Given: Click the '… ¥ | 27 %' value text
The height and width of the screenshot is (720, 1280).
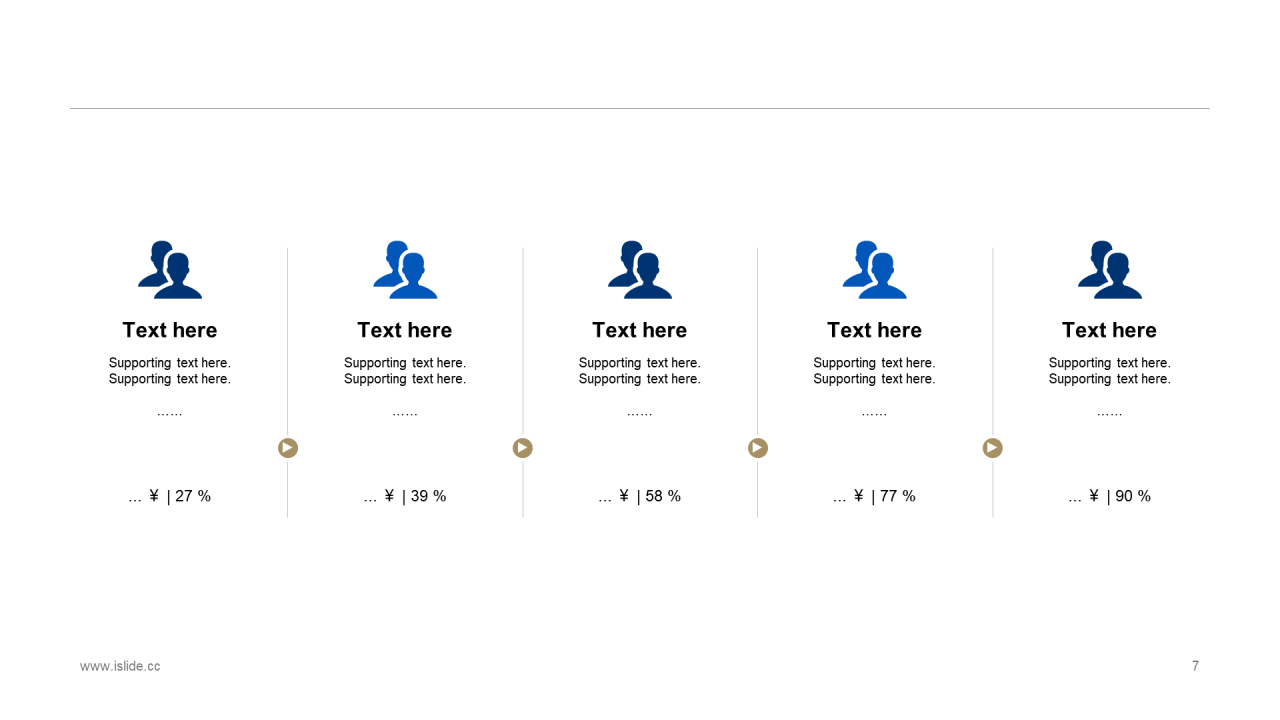Looking at the screenshot, I should [170, 496].
